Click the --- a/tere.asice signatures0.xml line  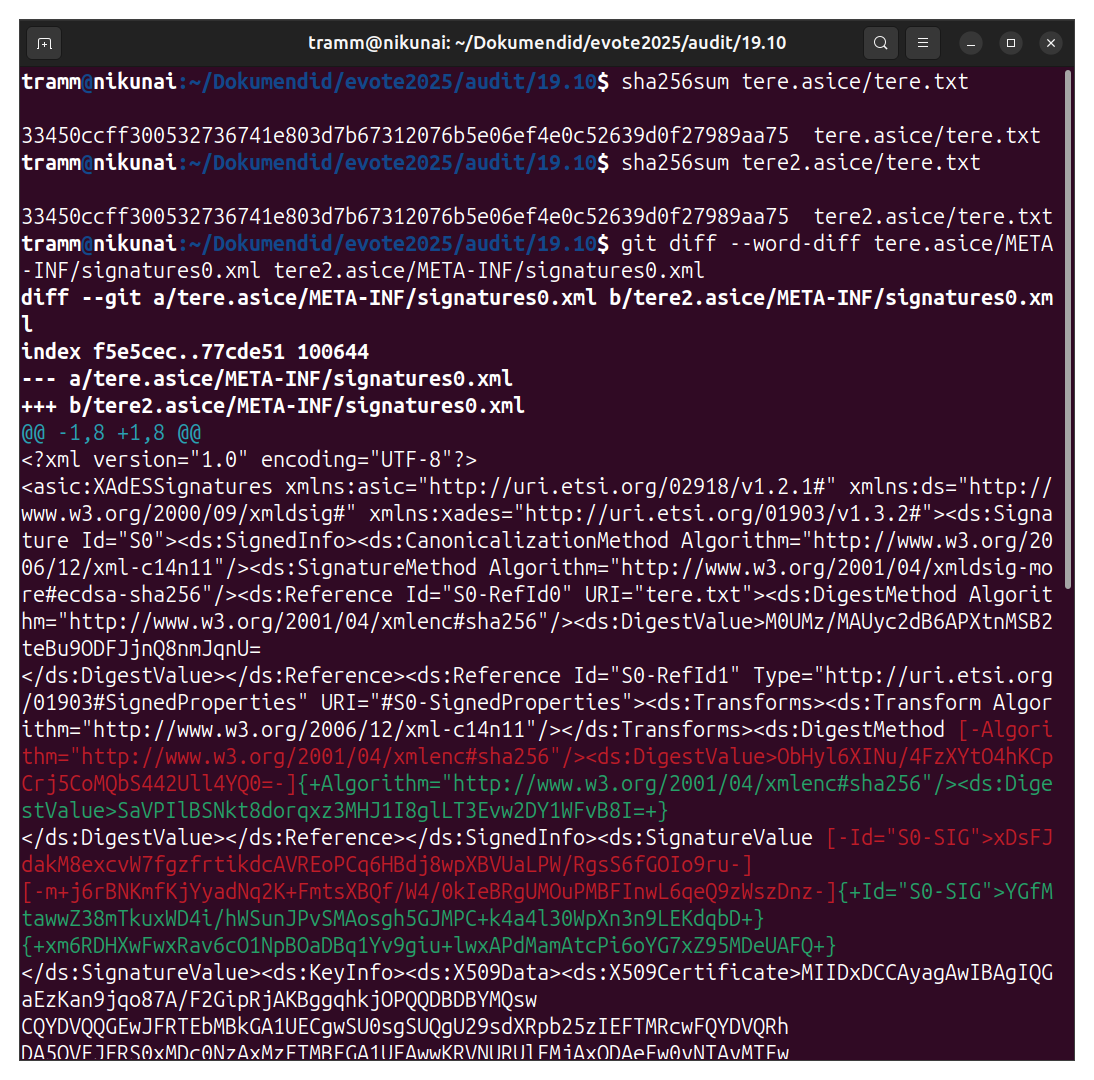pyautogui.click(x=267, y=379)
